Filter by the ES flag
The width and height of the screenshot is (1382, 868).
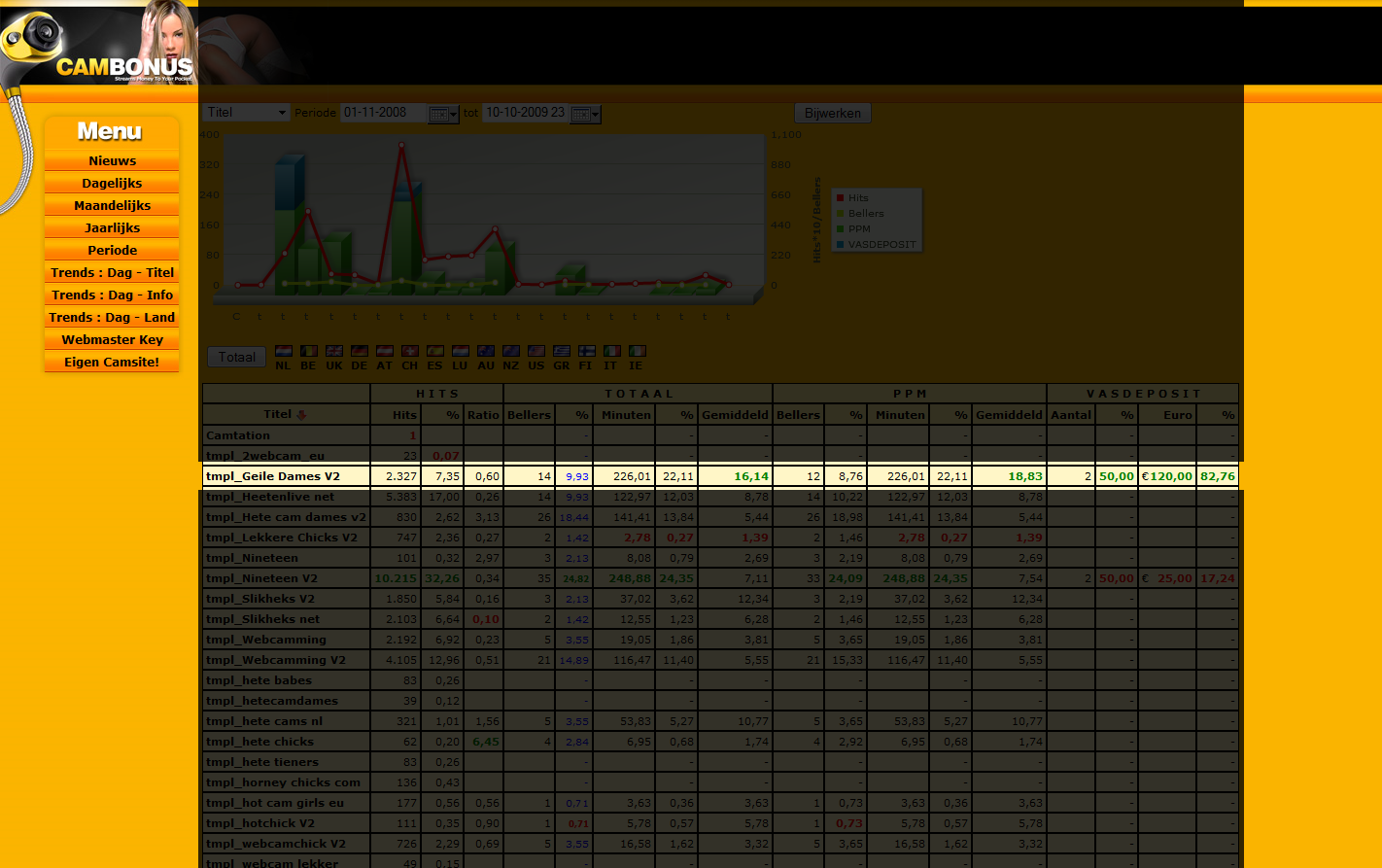pos(435,351)
